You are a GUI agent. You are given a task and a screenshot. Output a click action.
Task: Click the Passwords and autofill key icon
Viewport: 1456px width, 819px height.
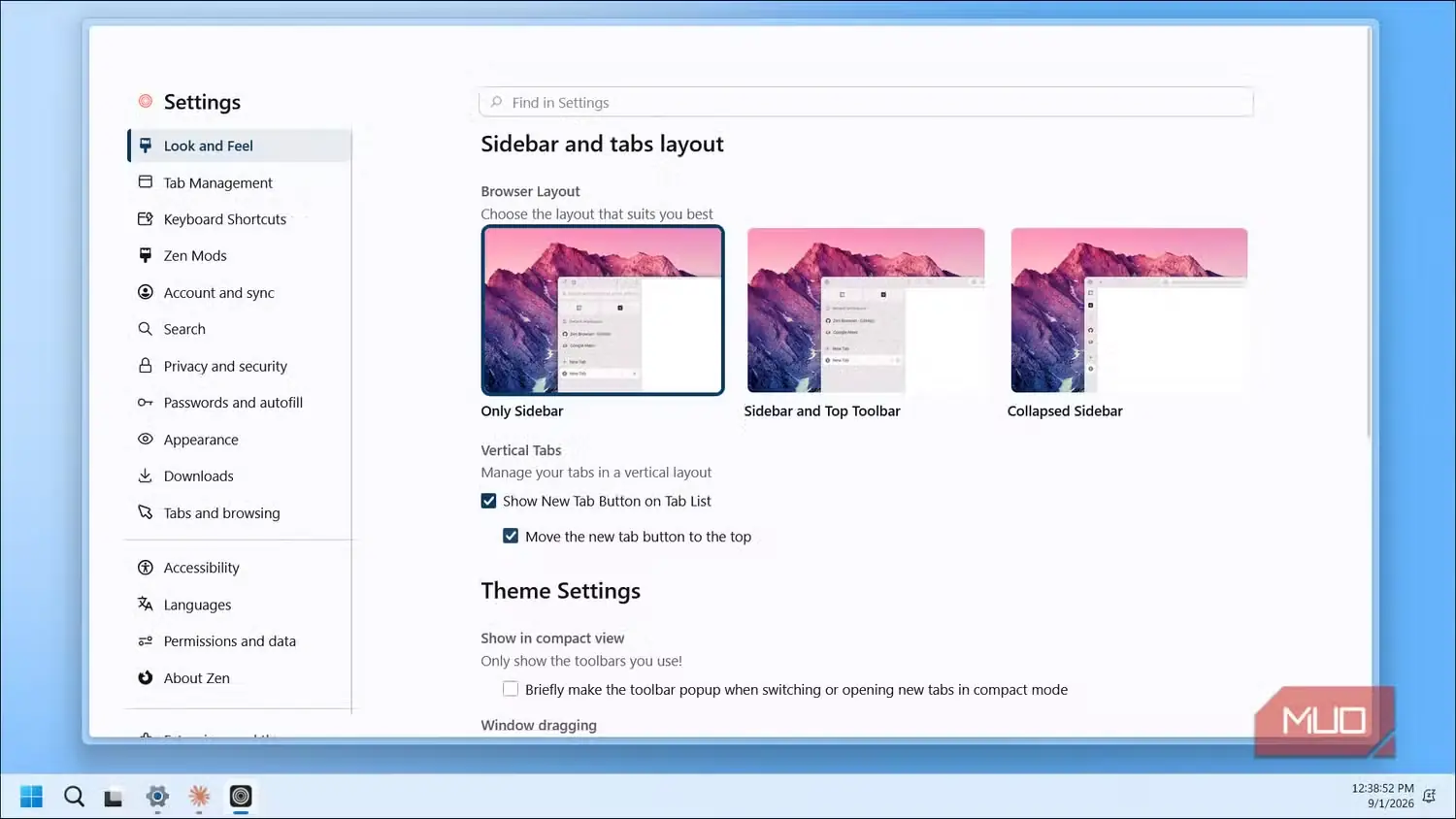click(146, 403)
